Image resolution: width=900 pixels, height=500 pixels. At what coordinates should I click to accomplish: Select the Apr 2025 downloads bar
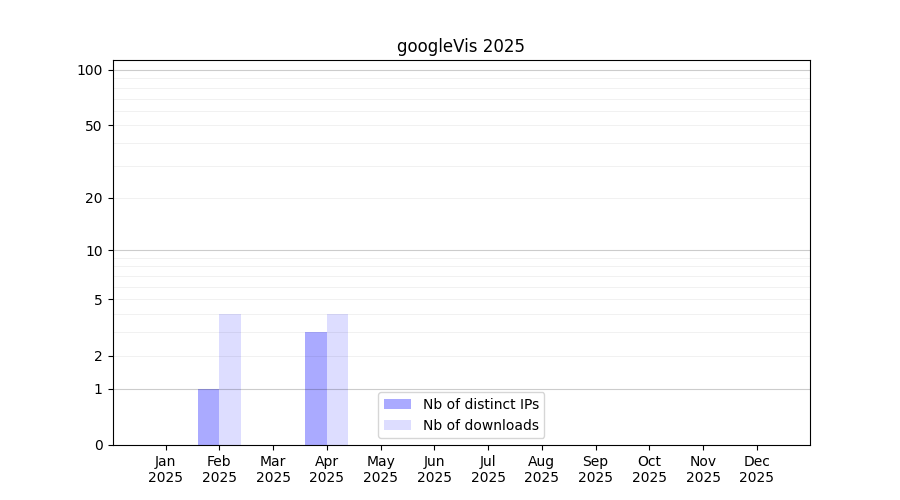pyautogui.click(x=338, y=380)
